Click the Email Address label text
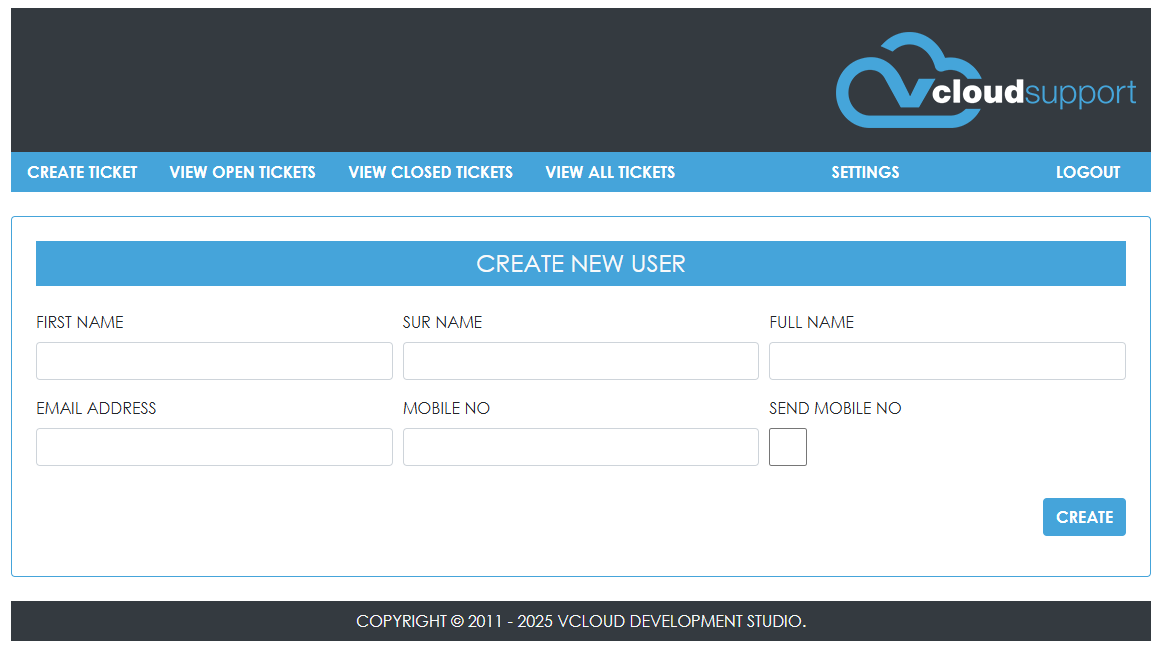Viewport: 1160px width, 653px height. 96,408
